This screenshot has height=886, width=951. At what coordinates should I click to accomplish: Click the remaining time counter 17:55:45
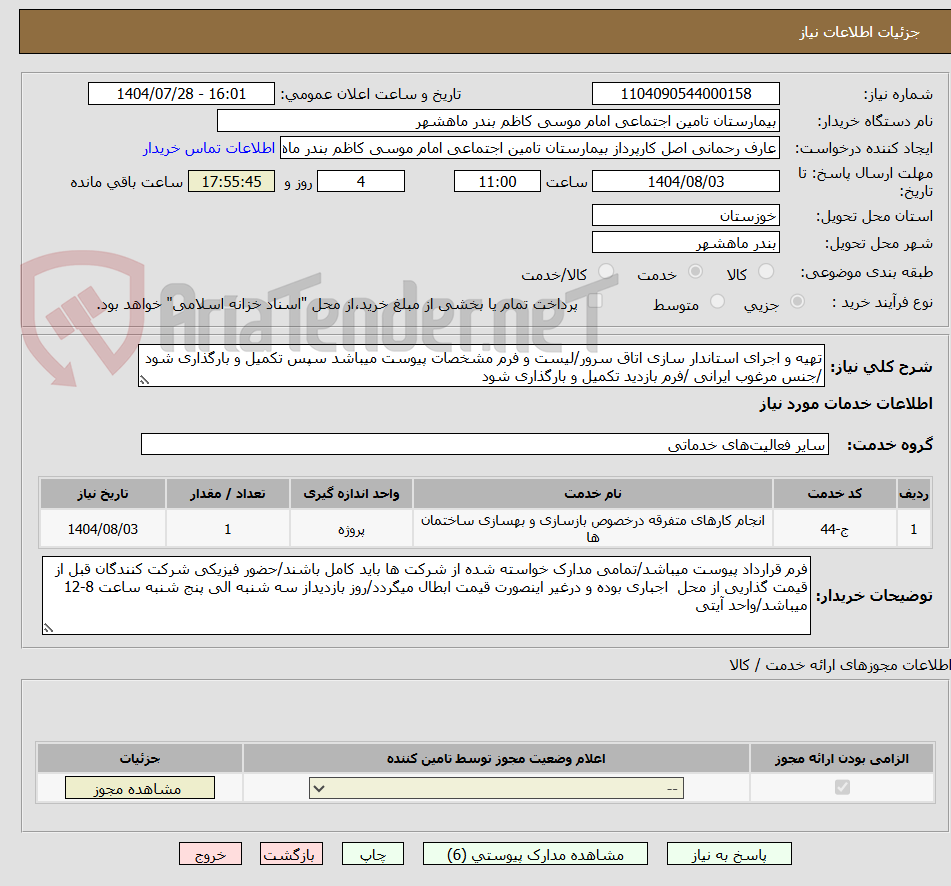(x=231, y=182)
